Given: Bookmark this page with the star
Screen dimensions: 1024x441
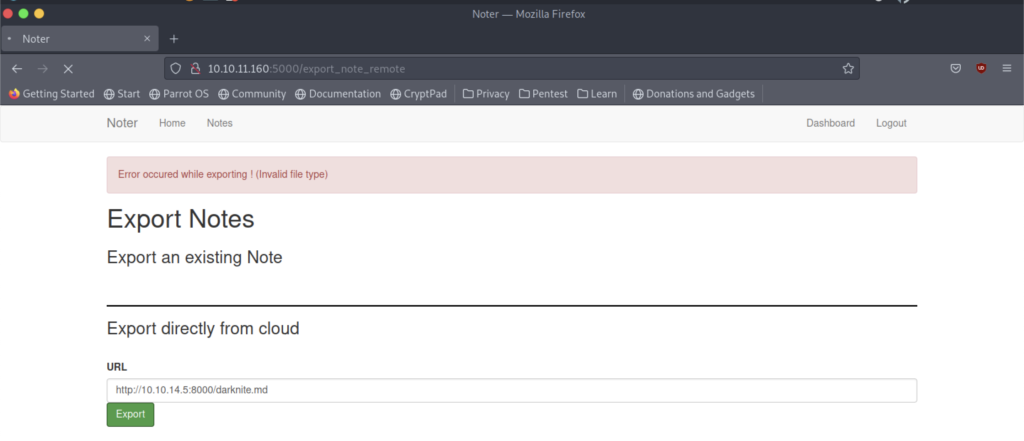Looking at the screenshot, I should (x=848, y=69).
